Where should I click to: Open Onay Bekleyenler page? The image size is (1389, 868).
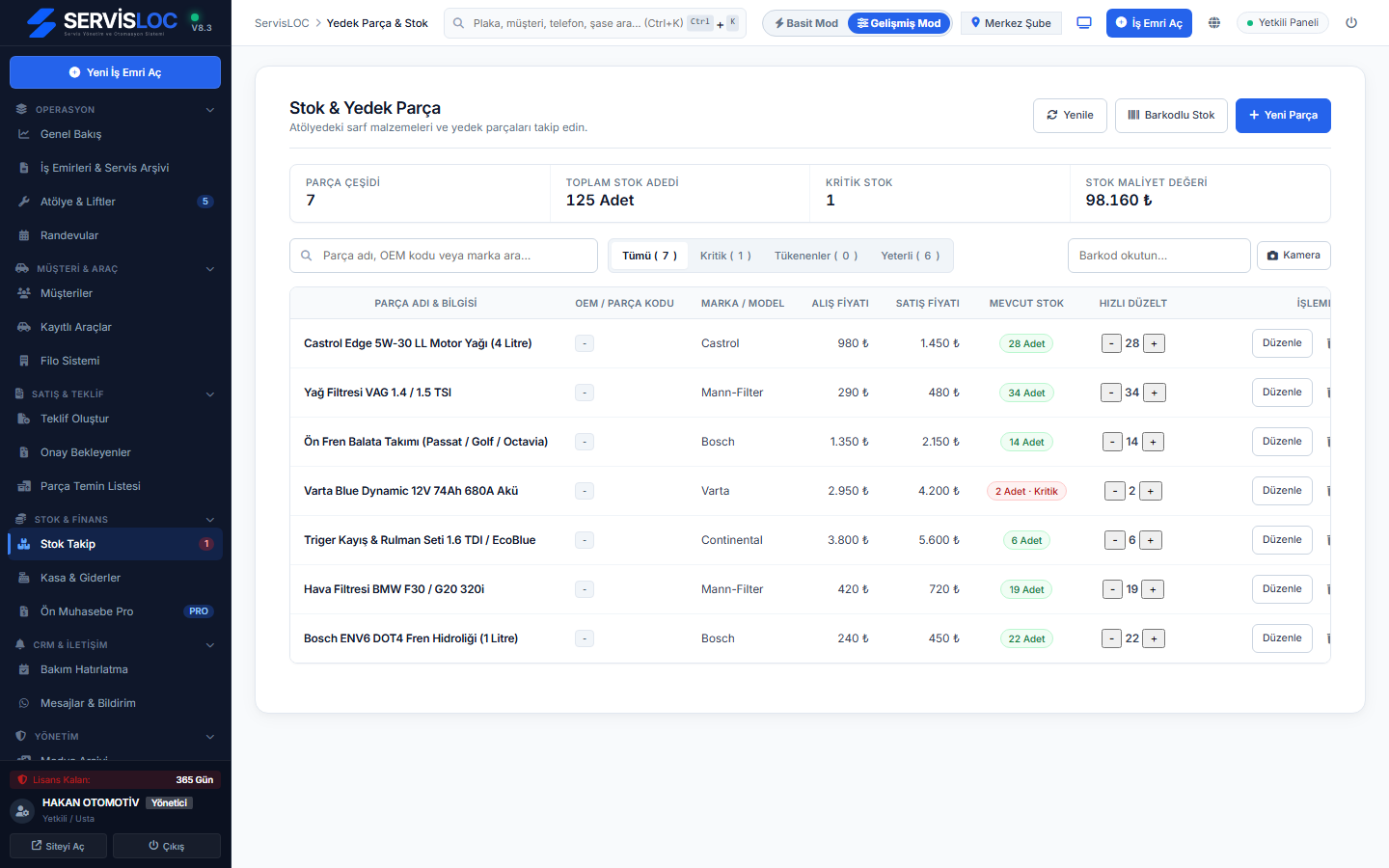[x=116, y=452]
